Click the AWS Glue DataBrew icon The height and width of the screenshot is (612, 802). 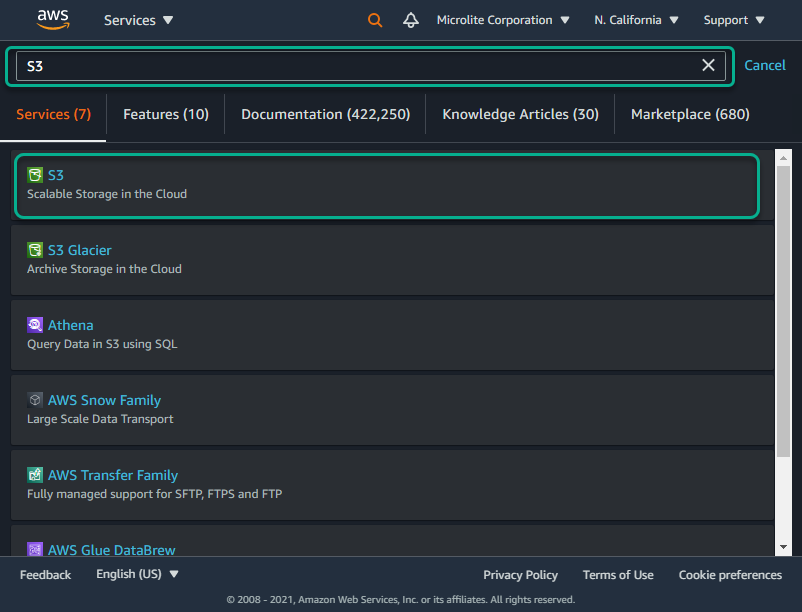point(35,549)
